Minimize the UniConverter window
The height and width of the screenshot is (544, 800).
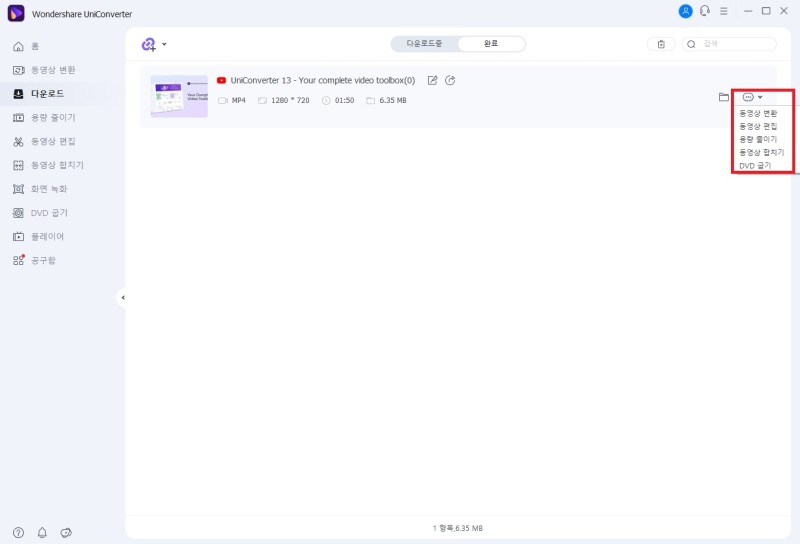point(748,11)
